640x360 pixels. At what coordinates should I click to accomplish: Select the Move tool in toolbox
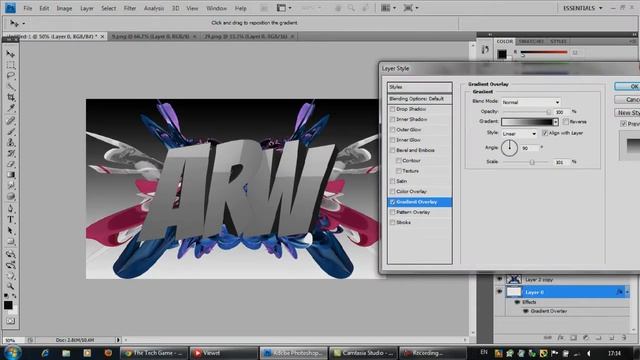coord(11,54)
